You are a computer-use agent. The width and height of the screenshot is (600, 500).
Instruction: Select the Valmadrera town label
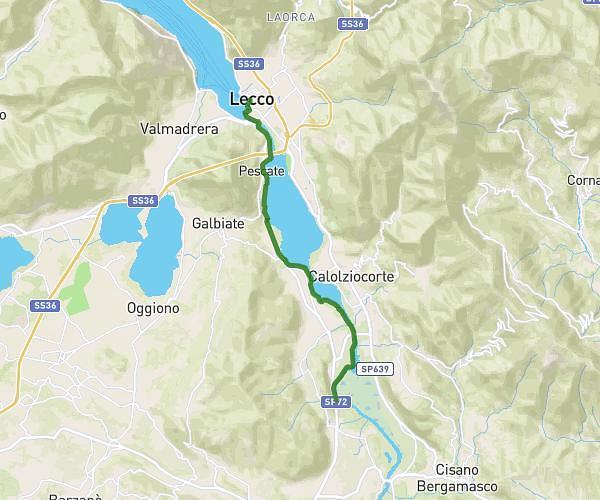tap(179, 129)
